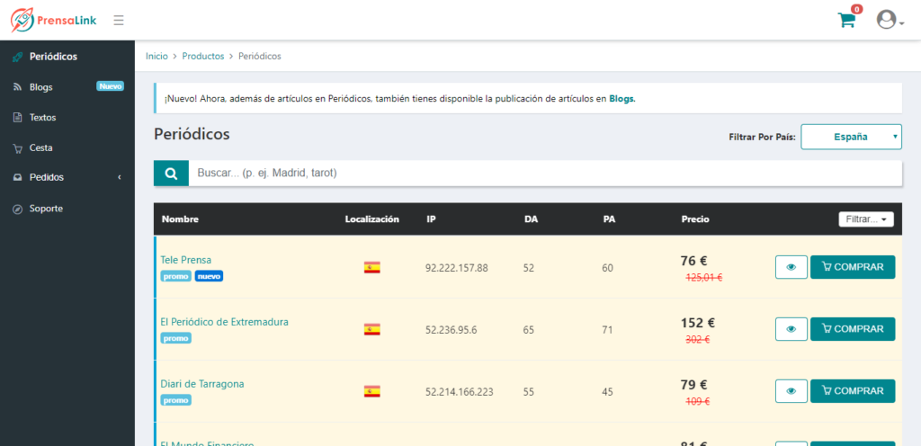This screenshot has width=922, height=447.
Task: Click the struck-through 109 € price
Action: pyautogui.click(x=697, y=401)
